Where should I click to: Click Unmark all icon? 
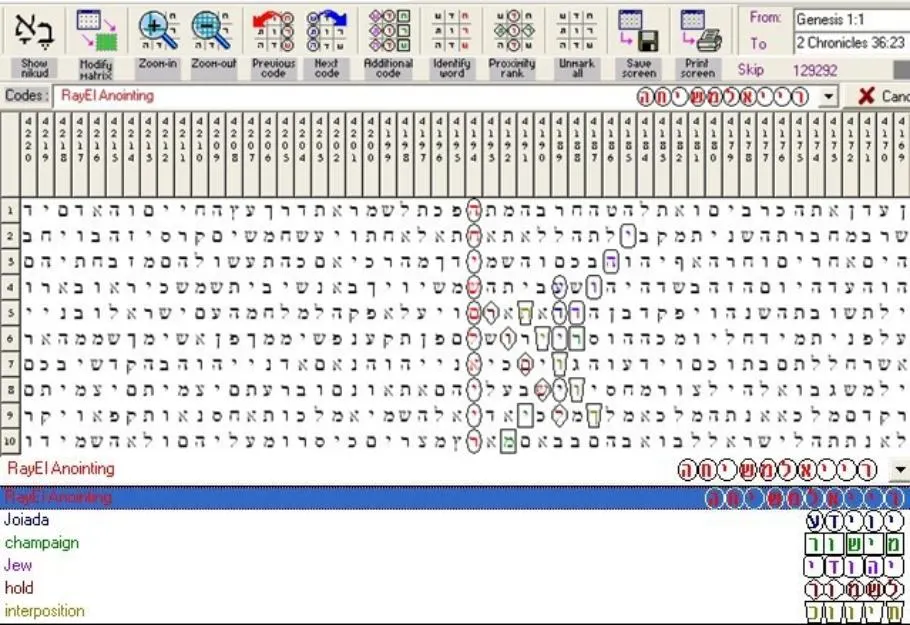[x=574, y=30]
